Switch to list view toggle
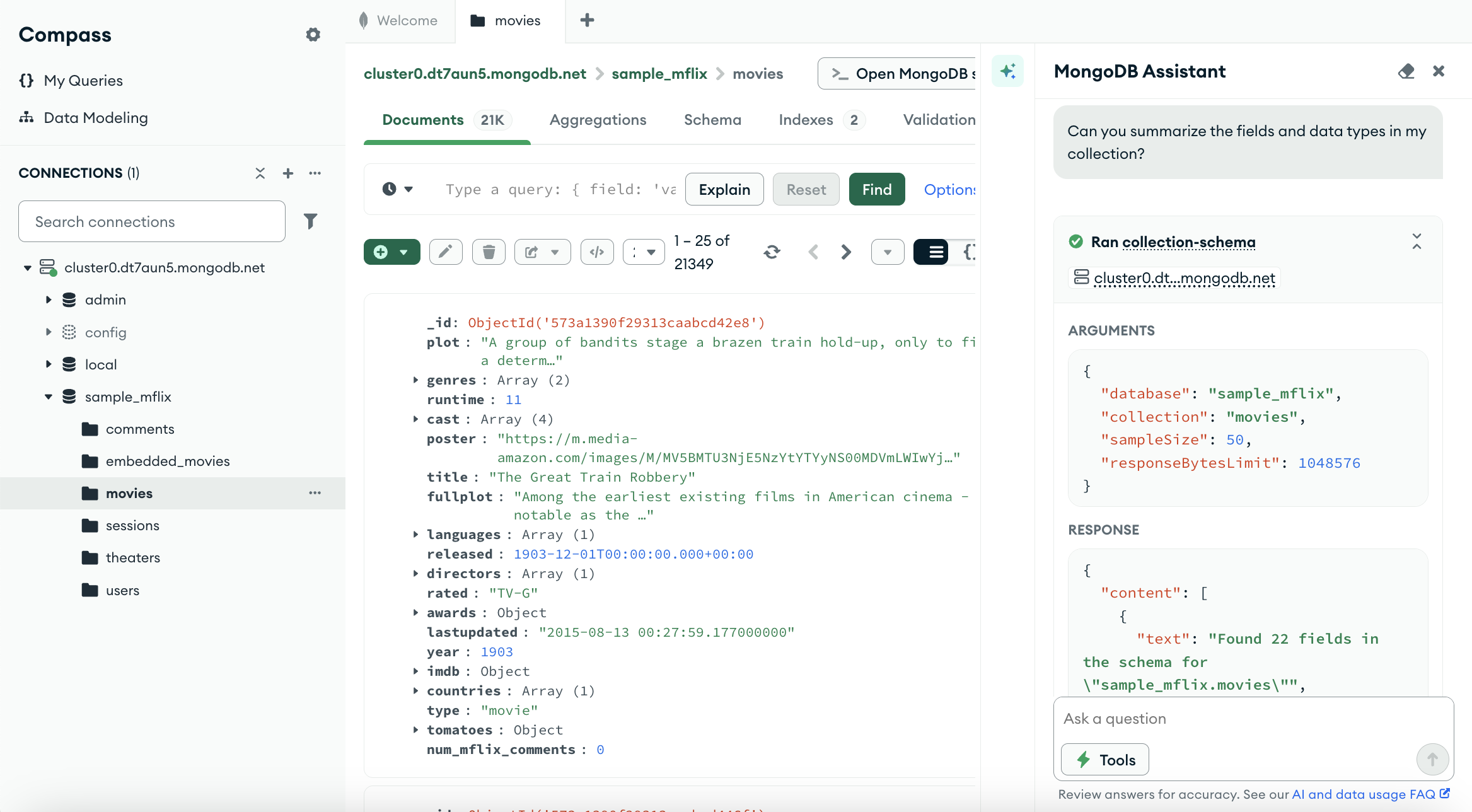The height and width of the screenshot is (812, 1472). click(936, 252)
